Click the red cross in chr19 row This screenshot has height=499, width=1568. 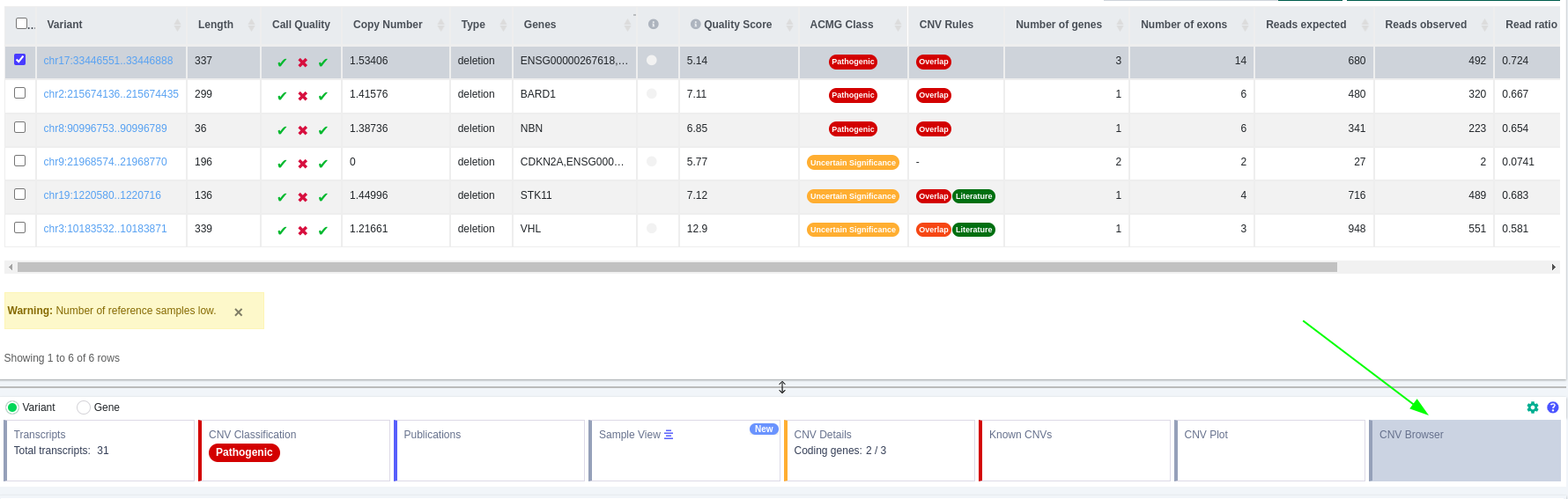pos(302,197)
